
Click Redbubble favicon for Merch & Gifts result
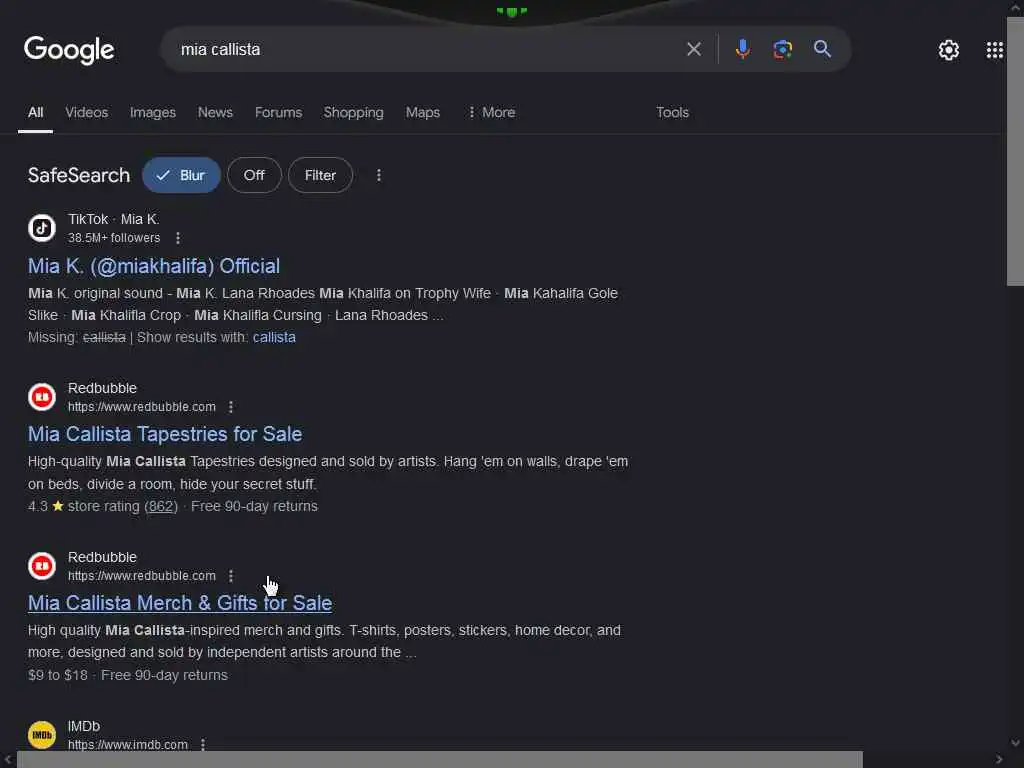(x=42, y=566)
